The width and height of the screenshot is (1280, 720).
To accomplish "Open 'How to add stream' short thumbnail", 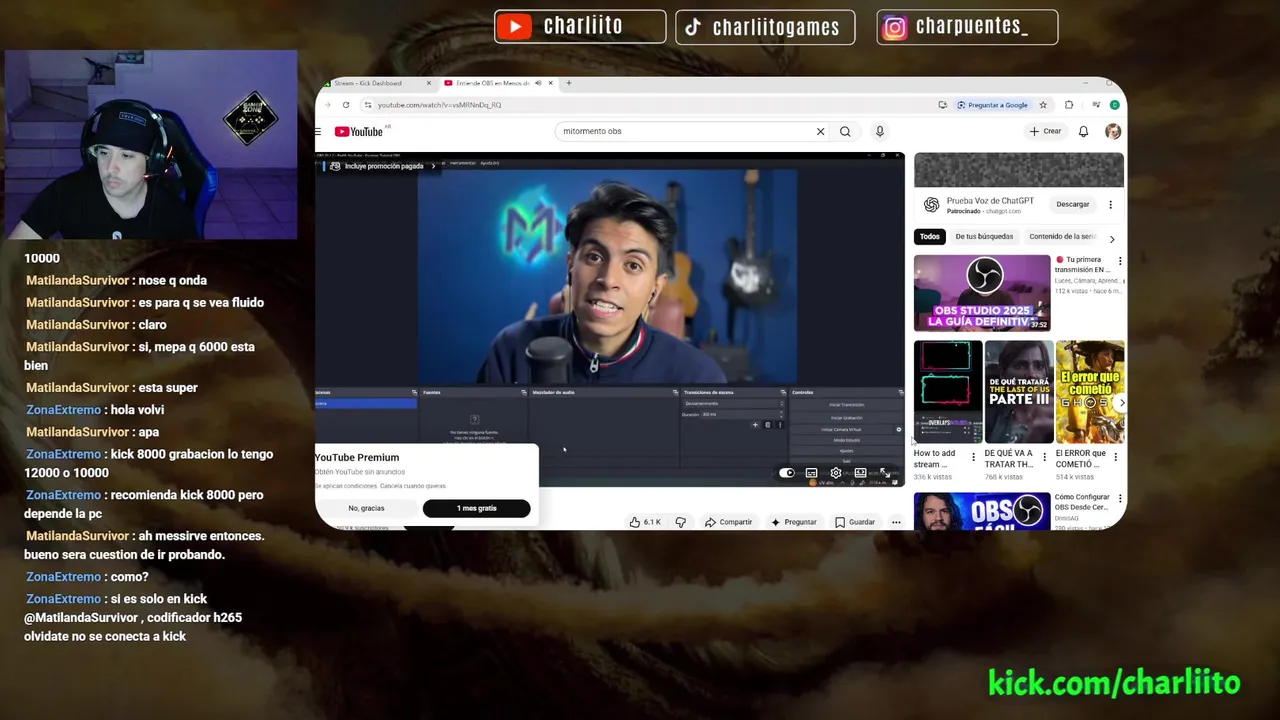I will tap(948, 392).
